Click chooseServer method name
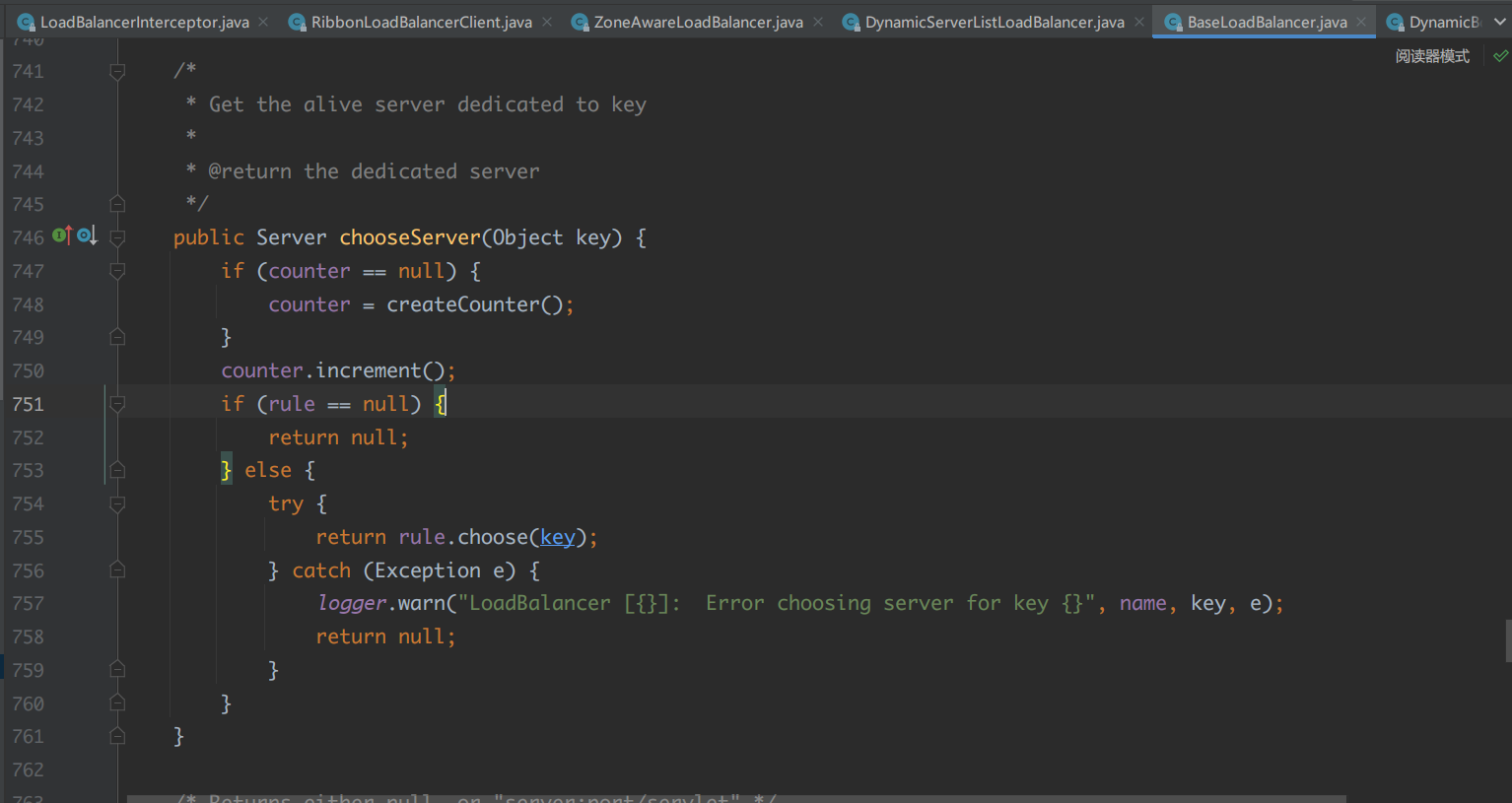The width and height of the screenshot is (1512, 803). pos(410,237)
